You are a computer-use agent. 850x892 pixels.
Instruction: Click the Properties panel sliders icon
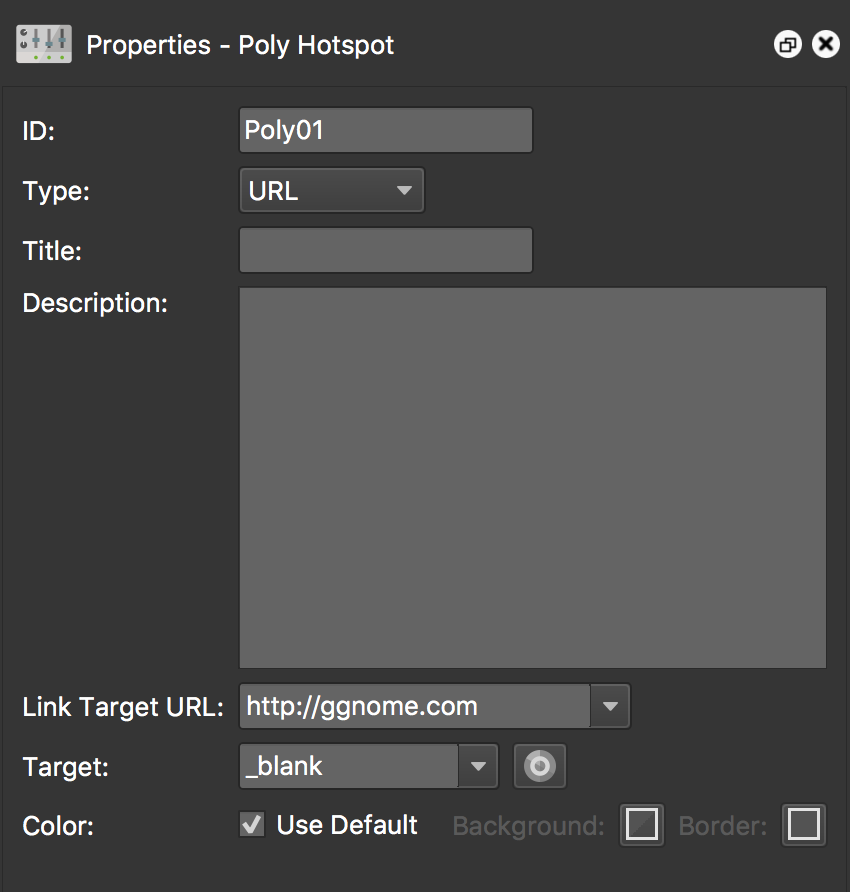tap(44, 44)
